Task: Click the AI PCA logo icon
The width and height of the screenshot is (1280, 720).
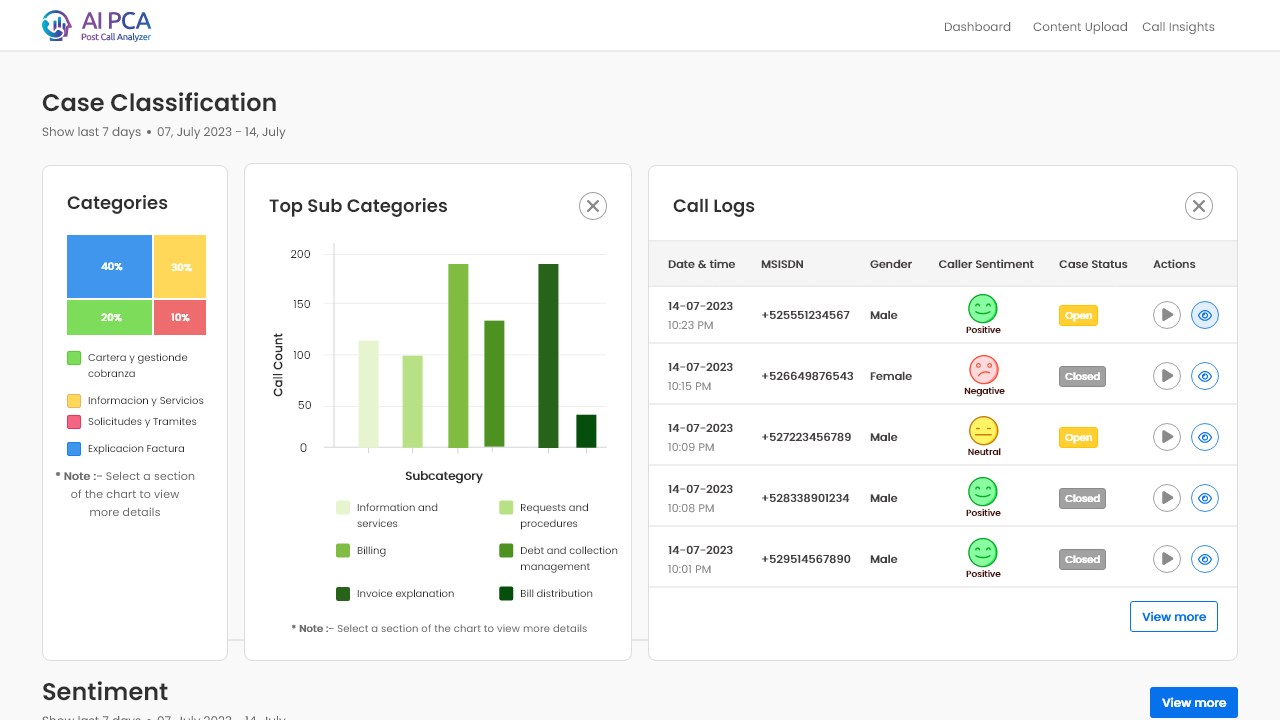Action: tap(57, 25)
